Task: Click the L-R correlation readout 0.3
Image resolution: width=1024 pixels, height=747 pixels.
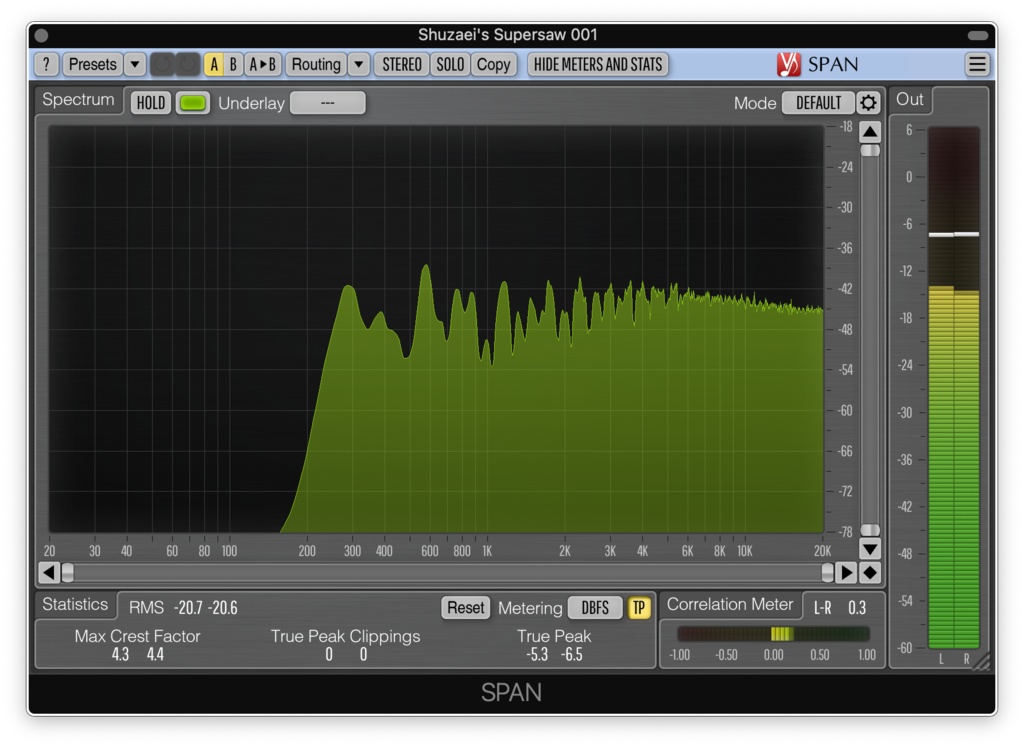Action: click(857, 608)
